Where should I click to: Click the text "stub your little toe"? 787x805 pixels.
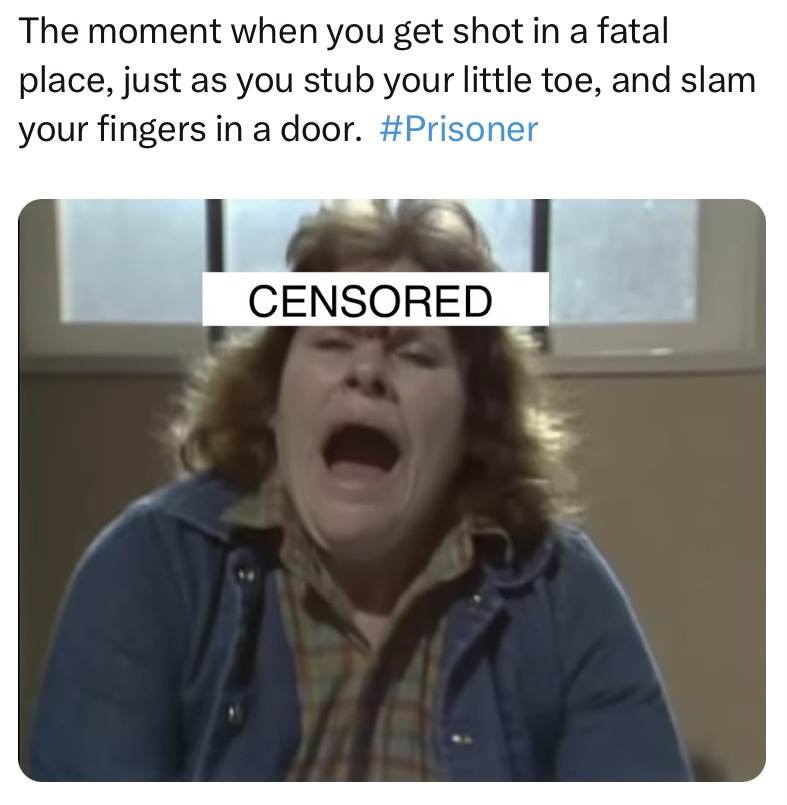click(x=453, y=81)
